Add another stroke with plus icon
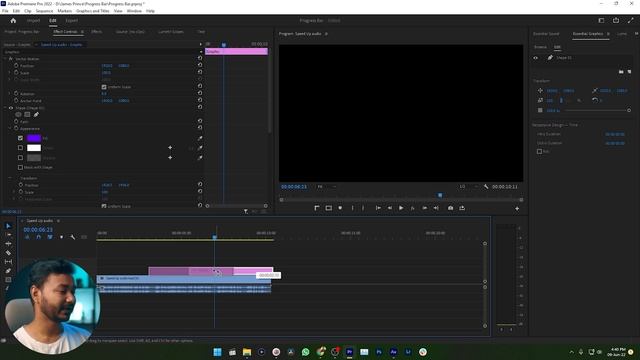The image size is (640, 360). click(170, 148)
